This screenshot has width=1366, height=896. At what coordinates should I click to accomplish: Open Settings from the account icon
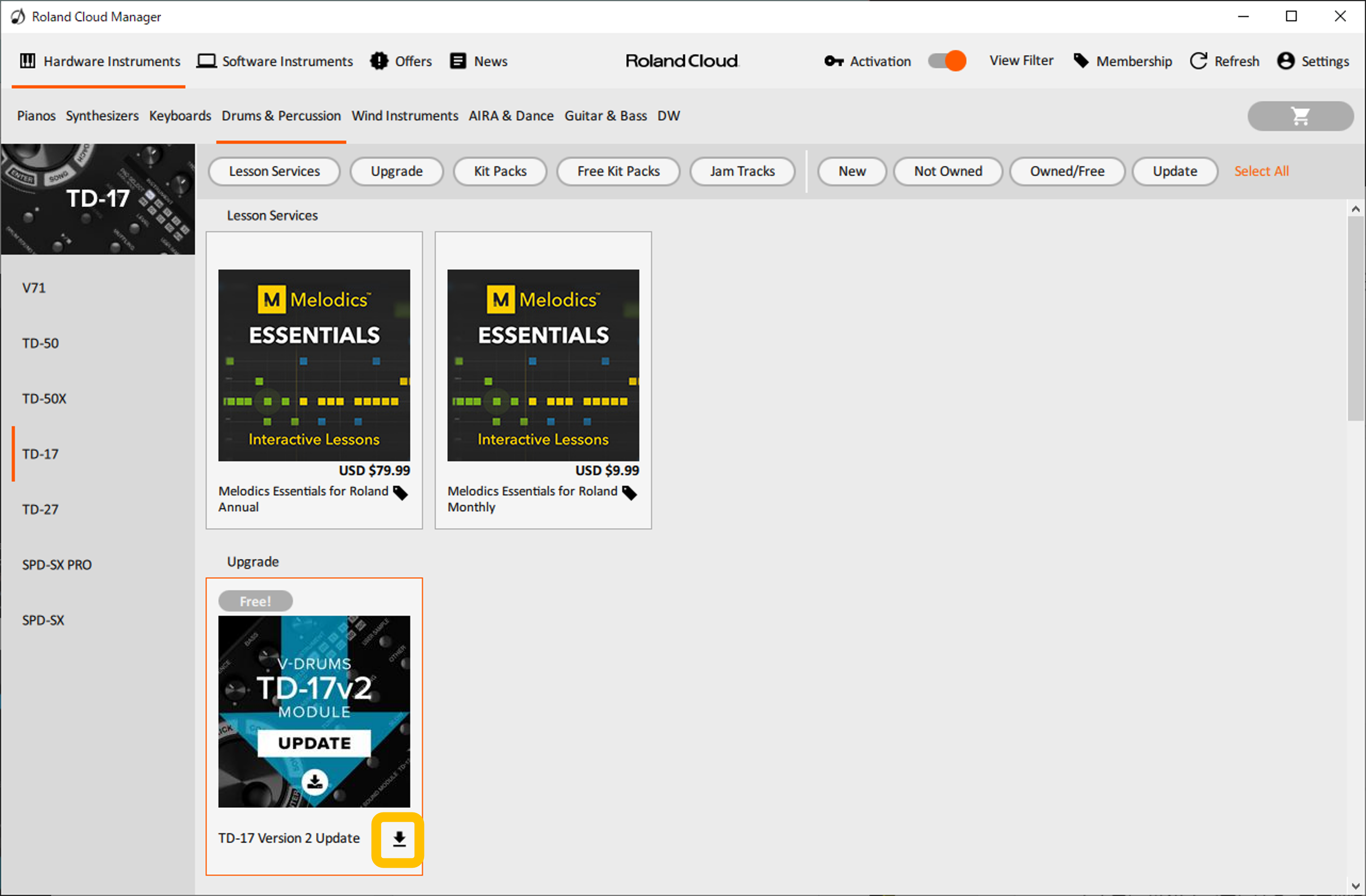(x=1286, y=61)
